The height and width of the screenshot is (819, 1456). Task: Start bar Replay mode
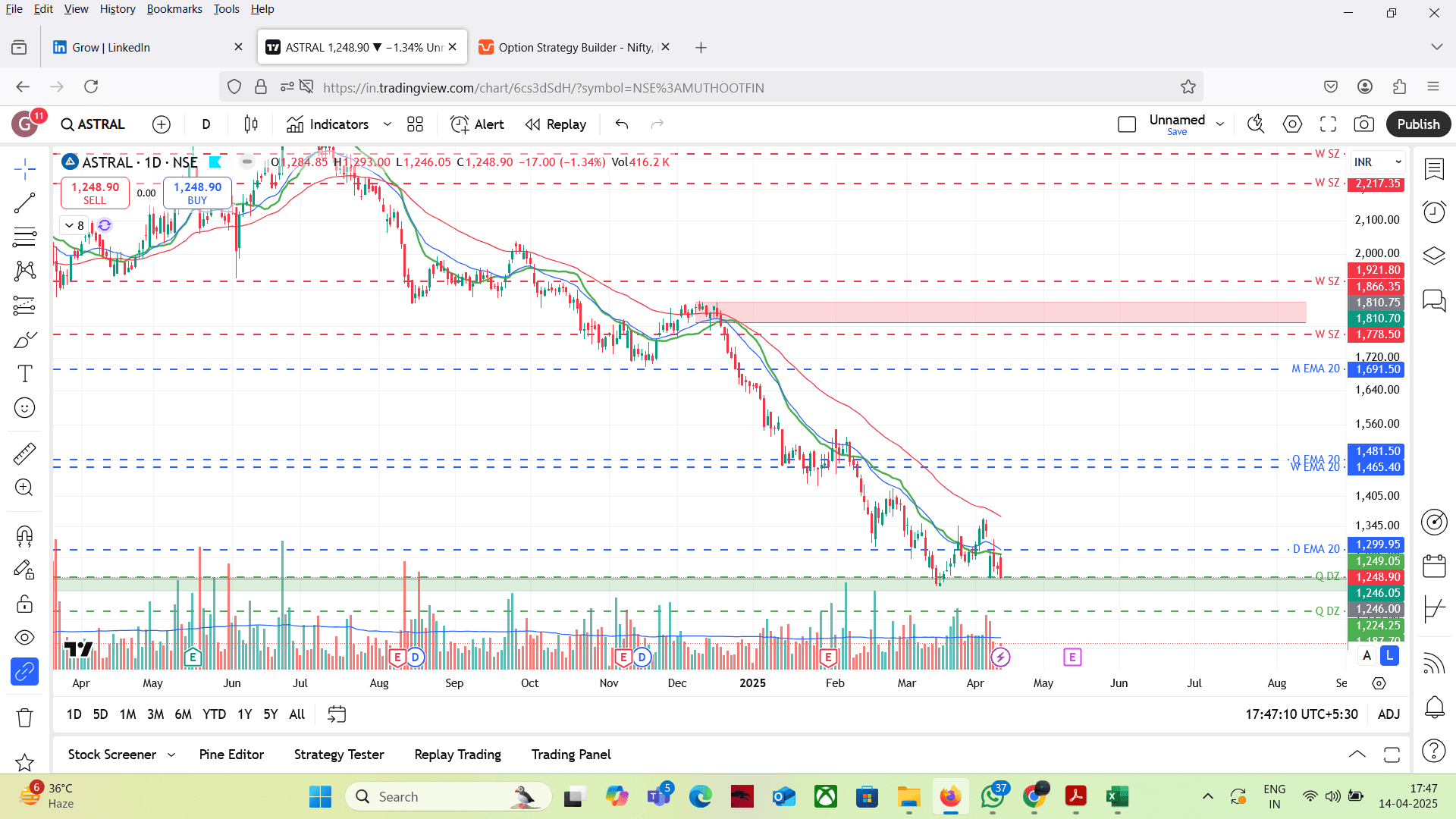(x=556, y=124)
